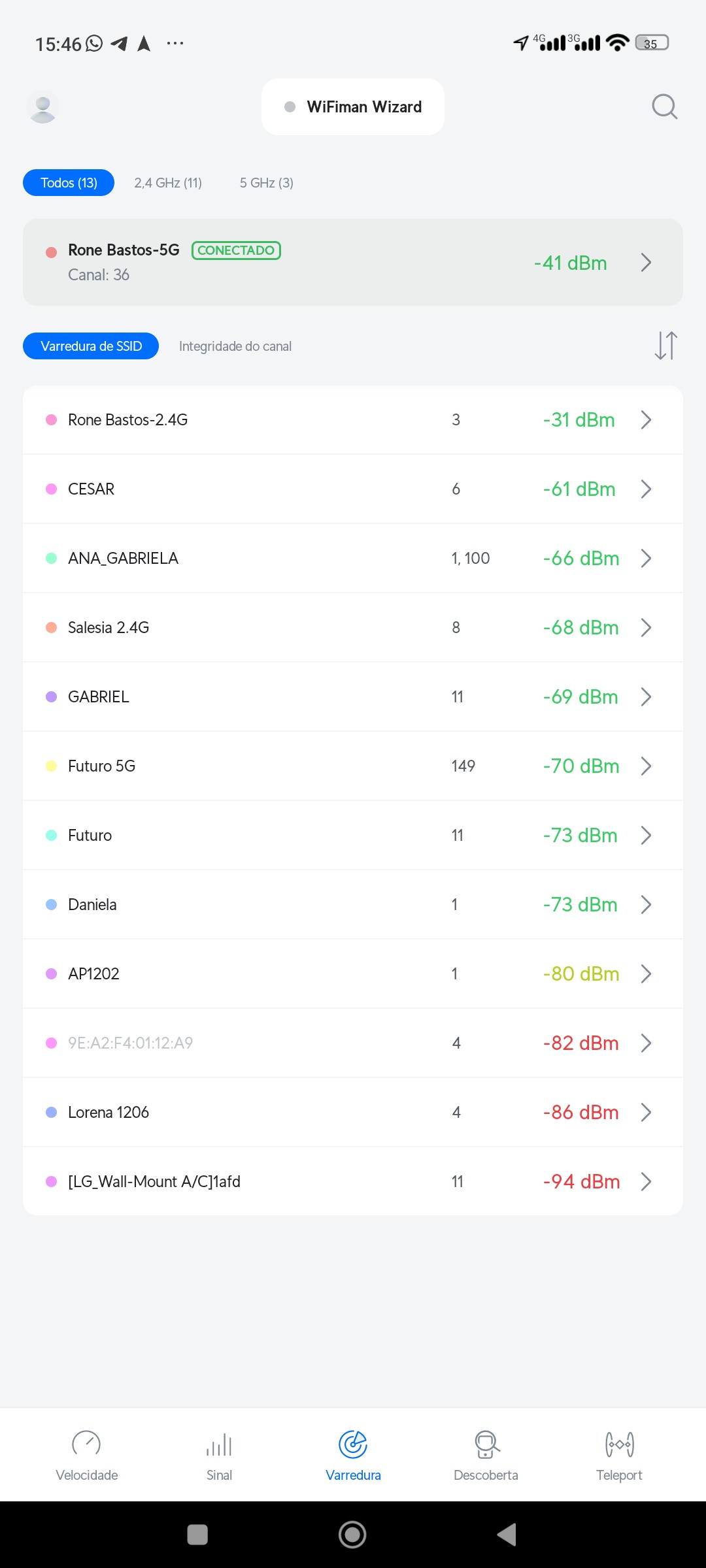Expand the CESAR network chevron
This screenshot has height=1568, width=706.
tap(646, 489)
